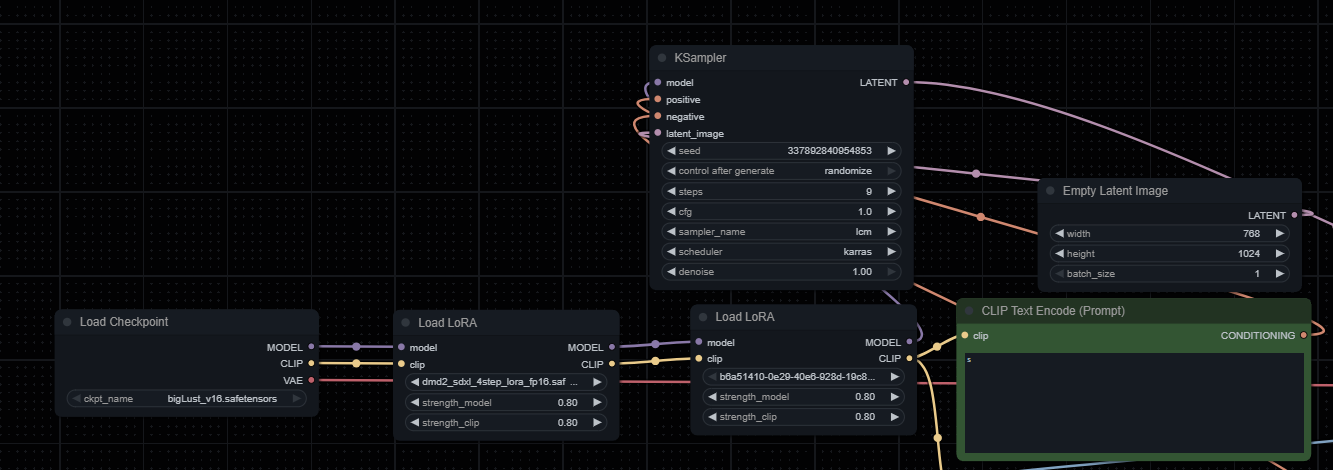Select the Load Checkpoint node title
Image resolution: width=1333 pixels, height=470 pixels.
coord(124,322)
